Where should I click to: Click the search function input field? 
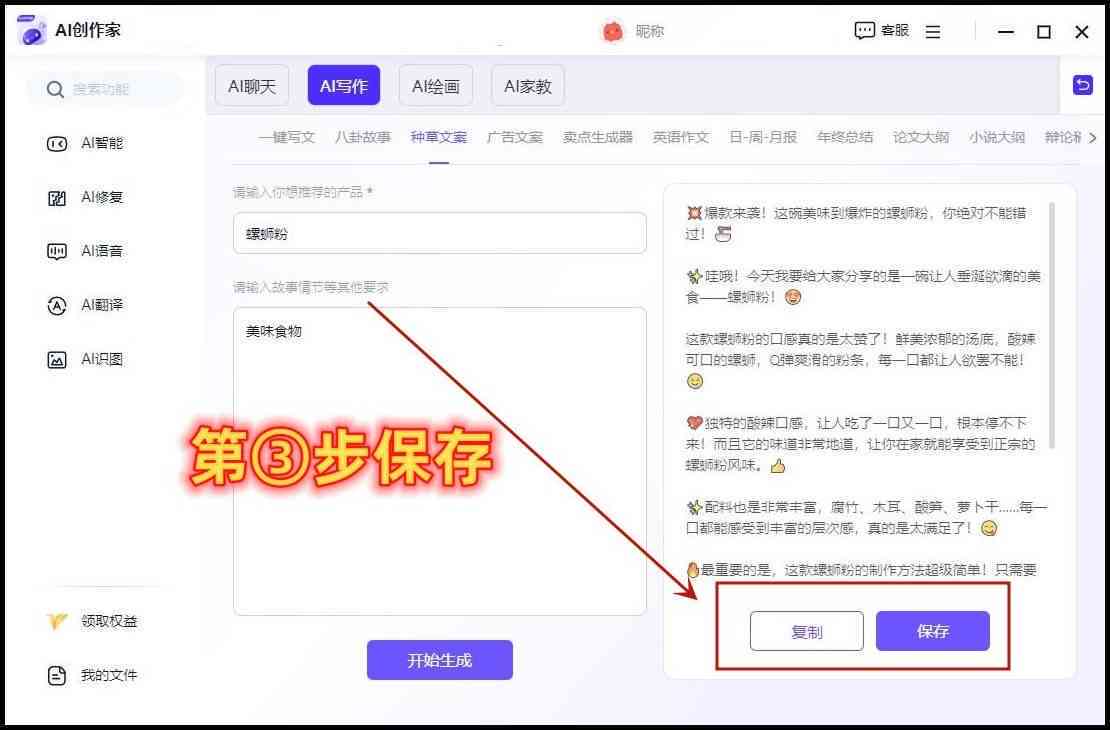pyautogui.click(x=106, y=89)
